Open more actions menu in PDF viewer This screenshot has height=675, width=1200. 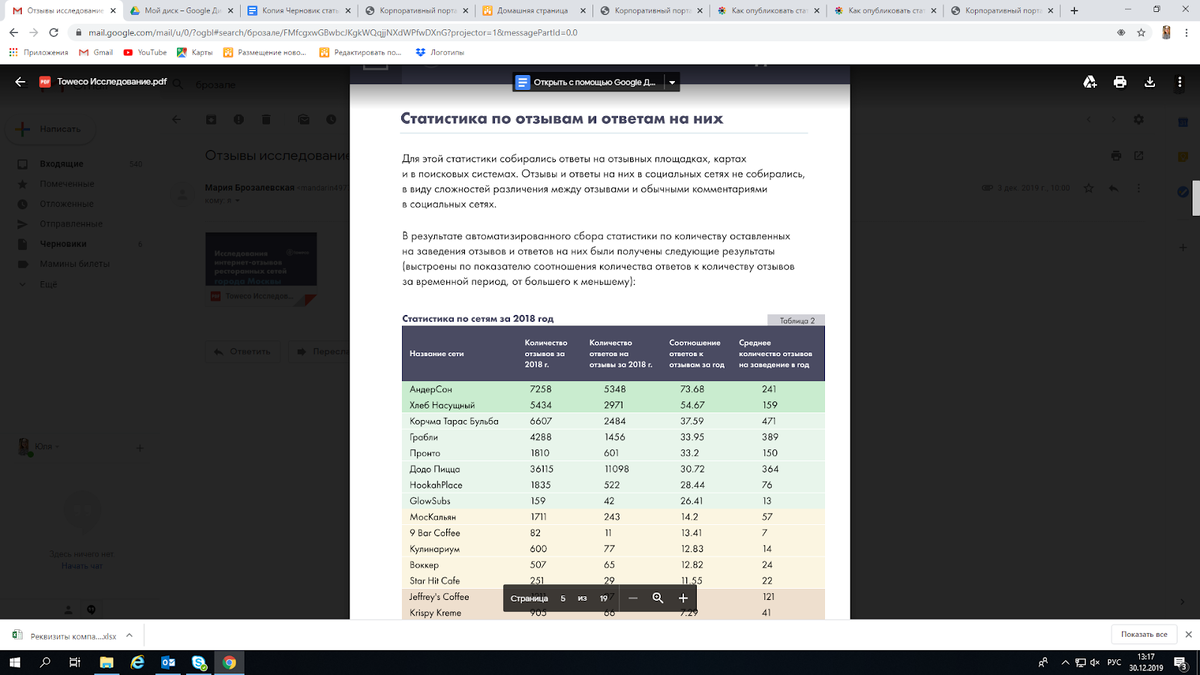point(1180,82)
